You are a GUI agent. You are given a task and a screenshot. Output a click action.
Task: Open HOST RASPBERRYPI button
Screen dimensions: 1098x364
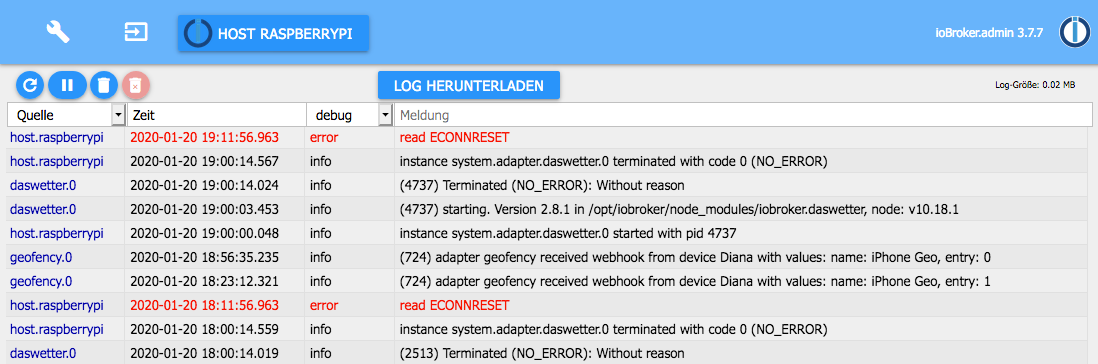273,34
